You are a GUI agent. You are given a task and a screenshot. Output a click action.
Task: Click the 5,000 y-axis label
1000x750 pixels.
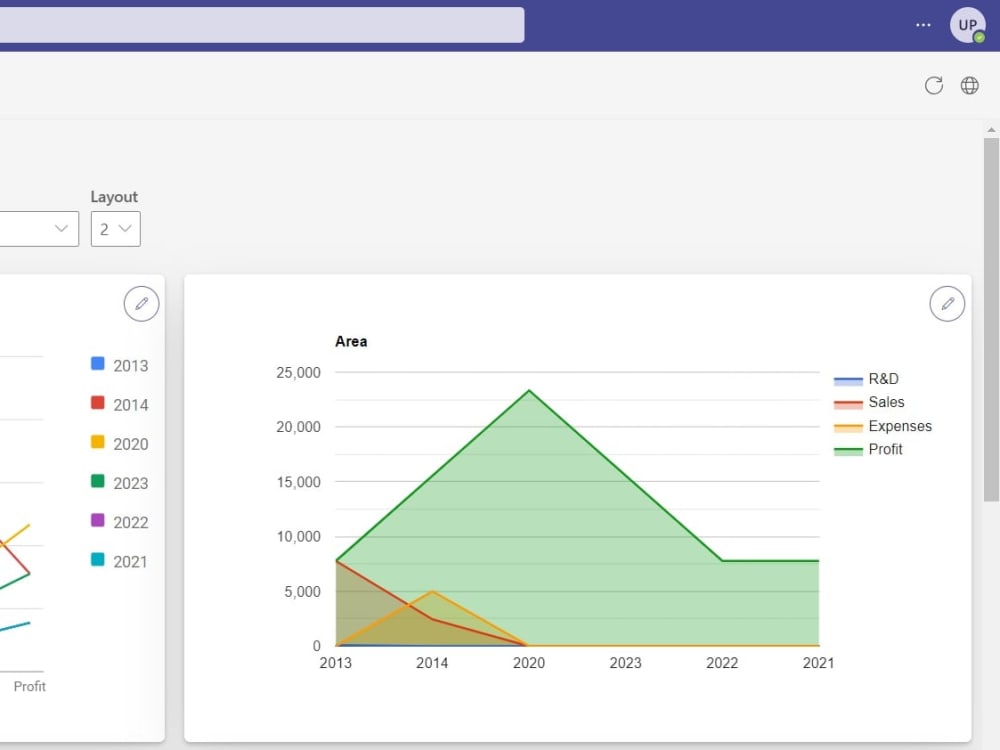[x=302, y=592]
